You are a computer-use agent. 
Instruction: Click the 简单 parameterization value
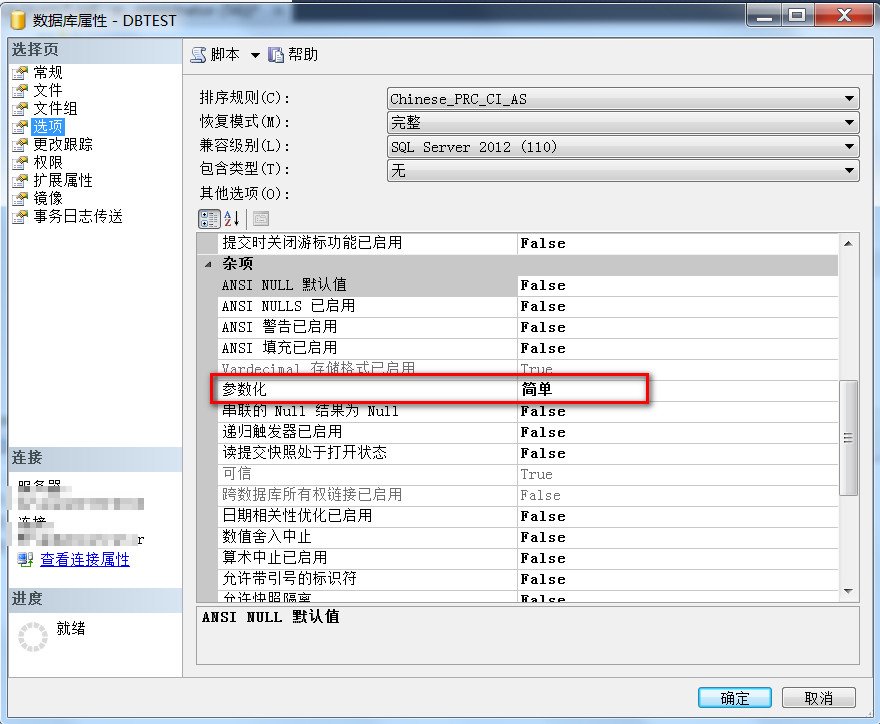tap(537, 389)
